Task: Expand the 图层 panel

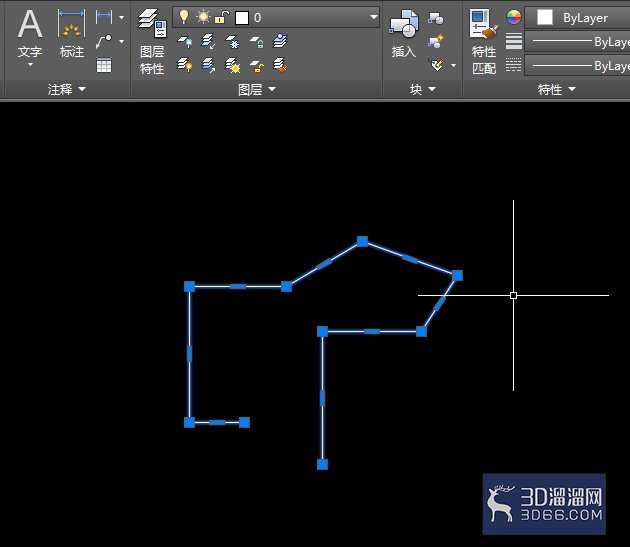Action: [x=257, y=89]
